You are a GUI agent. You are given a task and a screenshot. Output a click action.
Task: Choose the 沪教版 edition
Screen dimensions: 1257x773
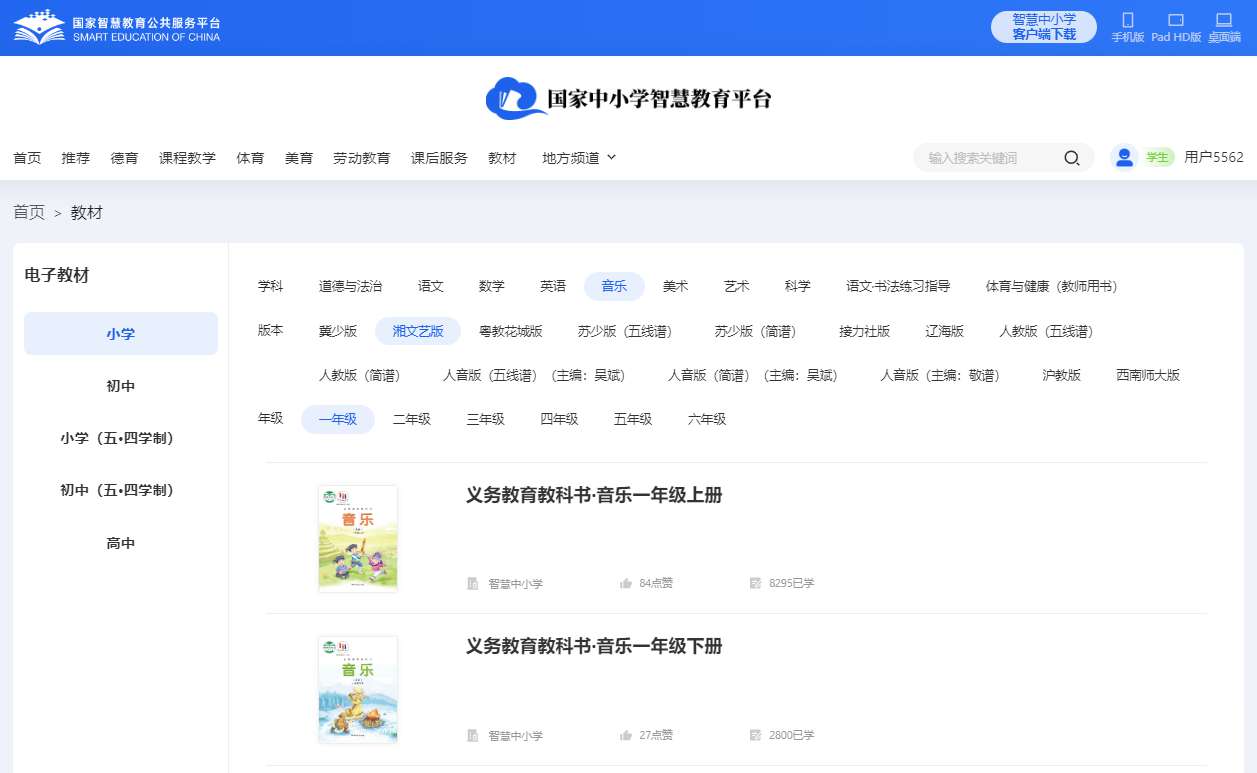(1062, 375)
